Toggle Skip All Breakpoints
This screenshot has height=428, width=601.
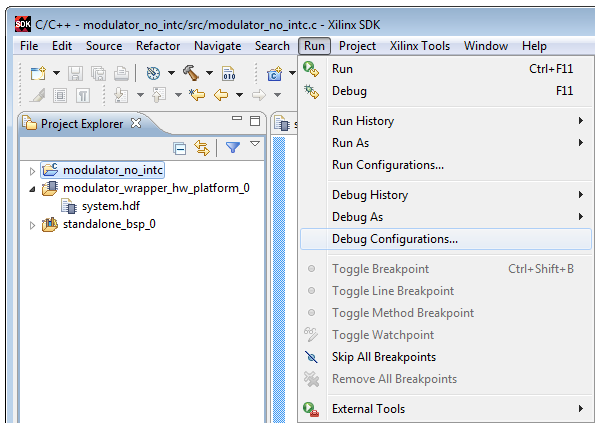[x=446, y=357]
